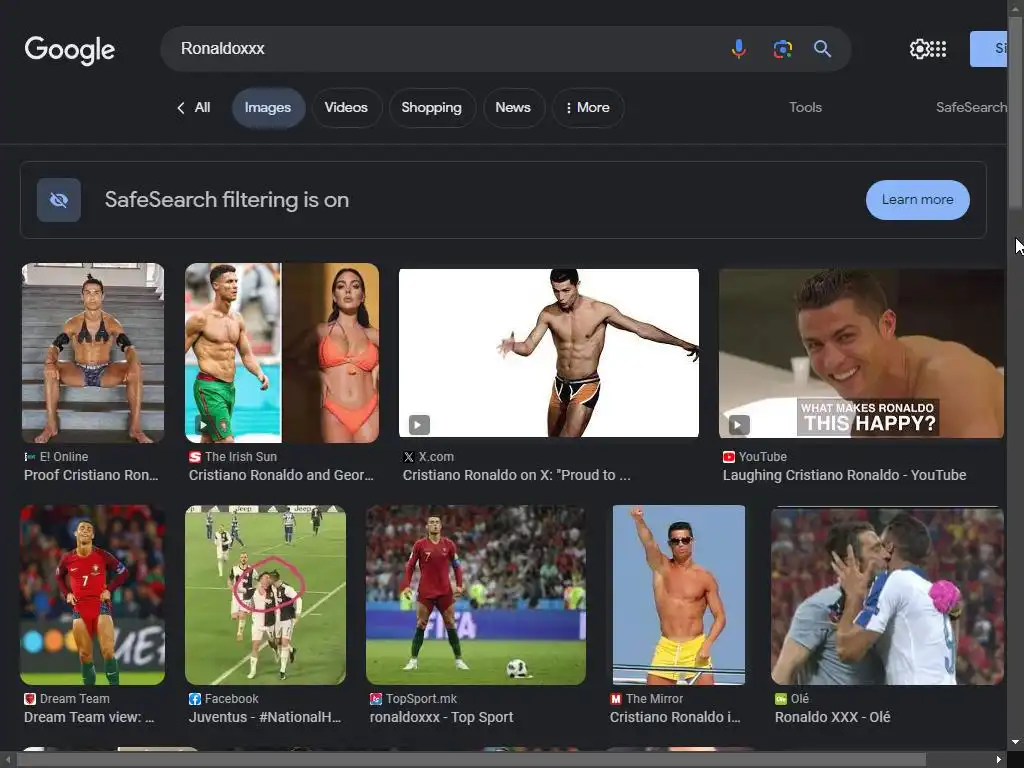Click The Mirror favicon

tap(616, 699)
